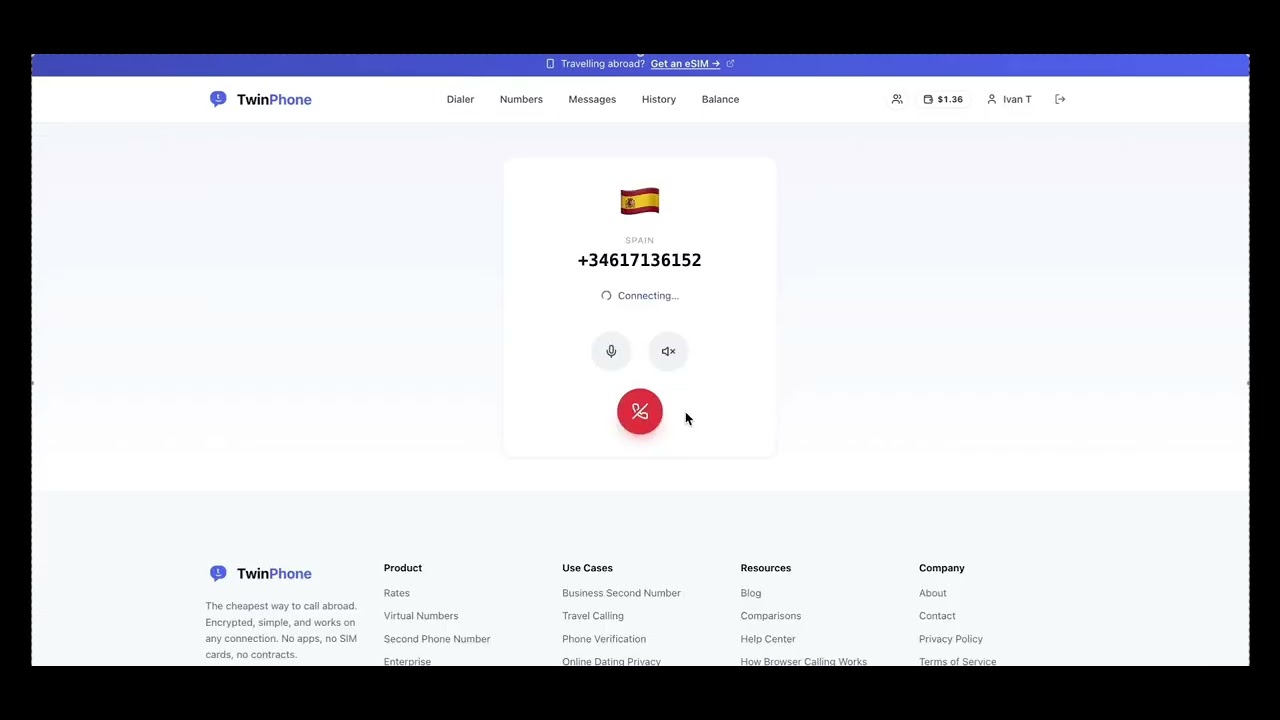This screenshot has width=1280, height=720.
Task: Click the Use Cases footer heading
Action: coord(587,568)
